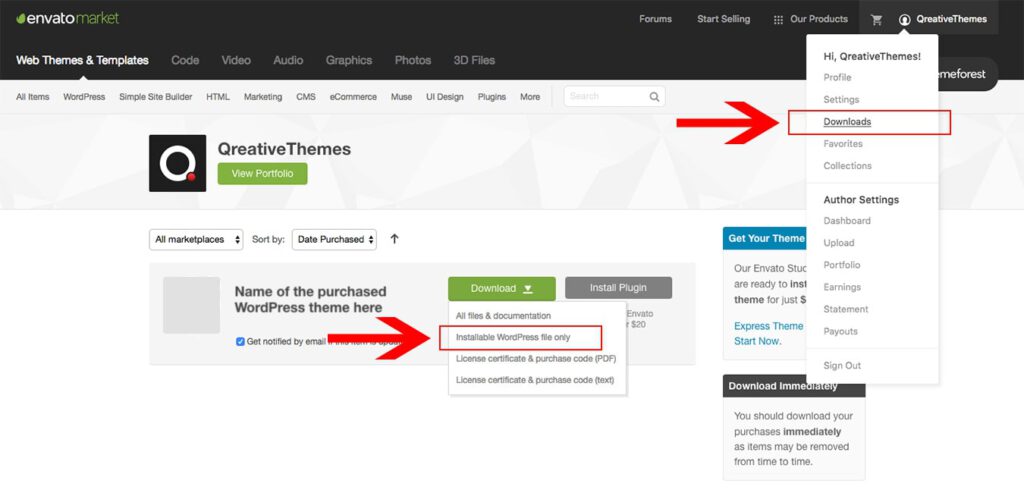Click the eCommerce category link

353,97
